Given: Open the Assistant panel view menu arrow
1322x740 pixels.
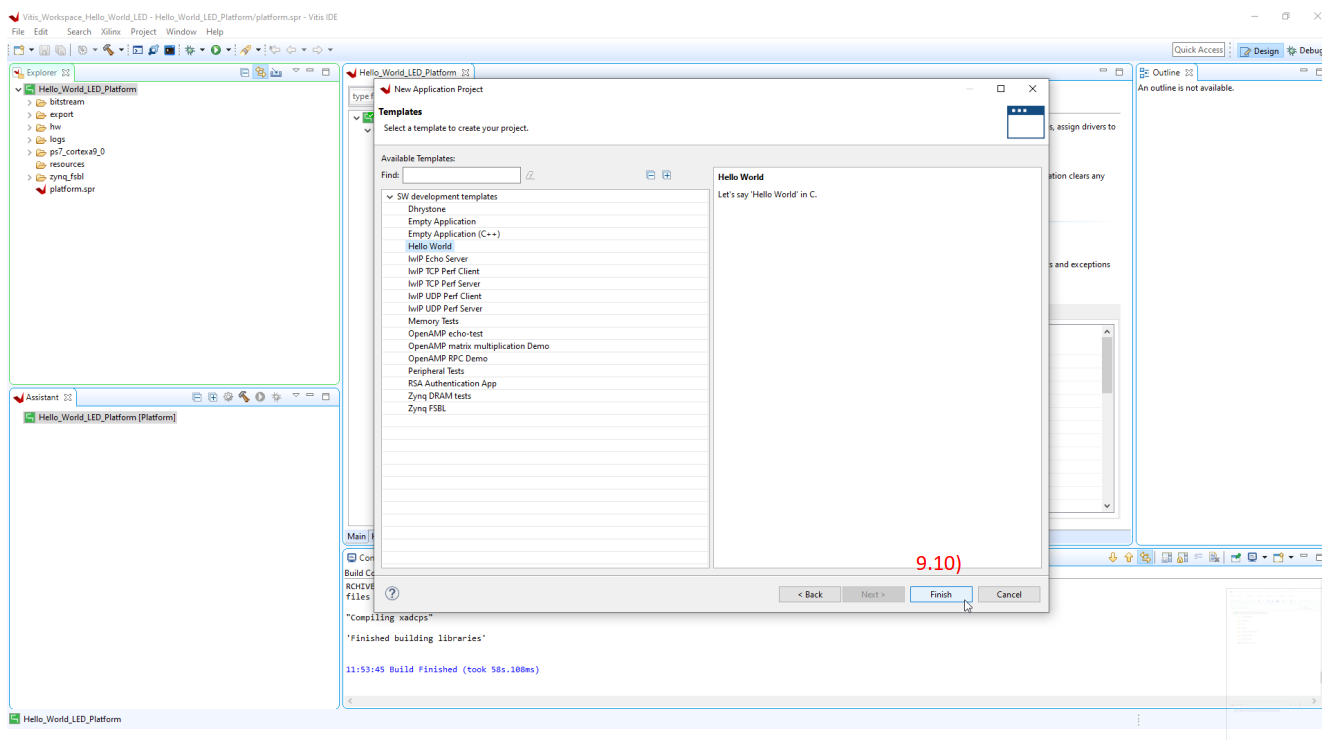Looking at the screenshot, I should click(x=296, y=396).
